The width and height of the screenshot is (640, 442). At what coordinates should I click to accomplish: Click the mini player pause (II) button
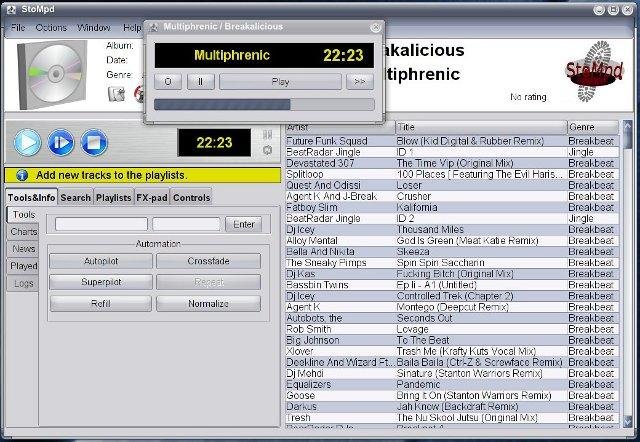(200, 82)
